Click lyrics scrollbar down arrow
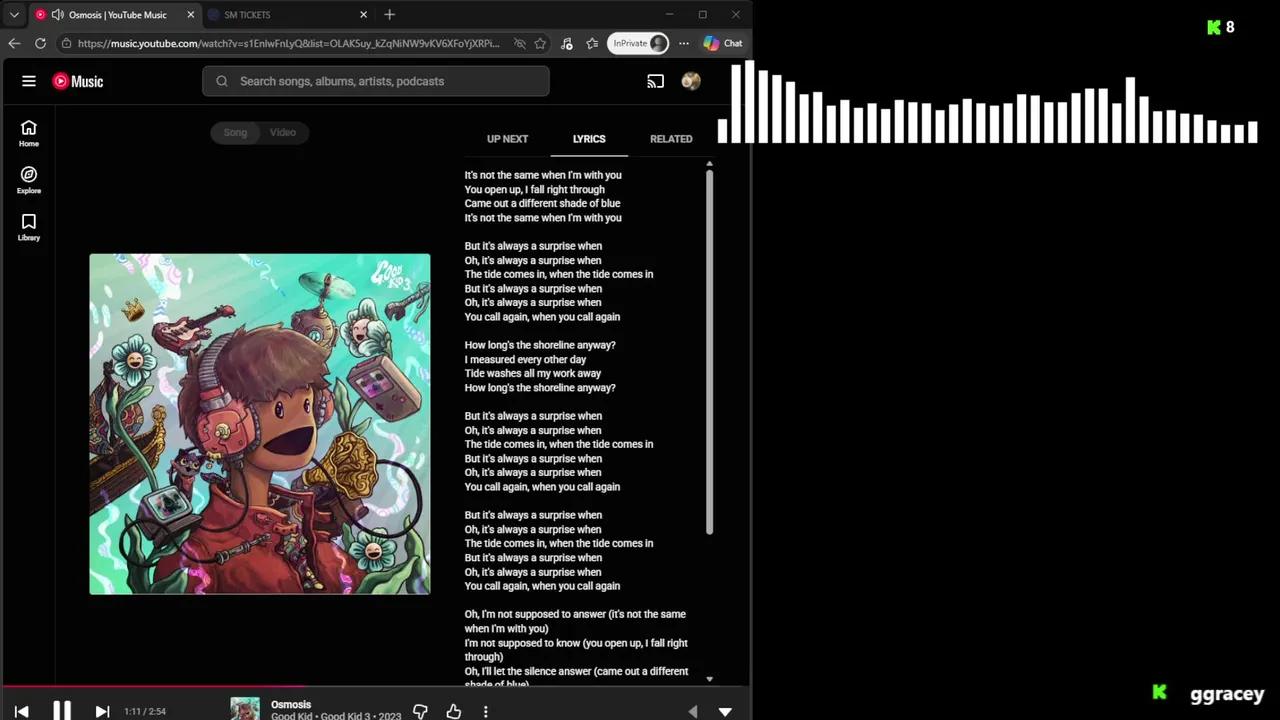This screenshot has height=720, width=1280. (709, 679)
